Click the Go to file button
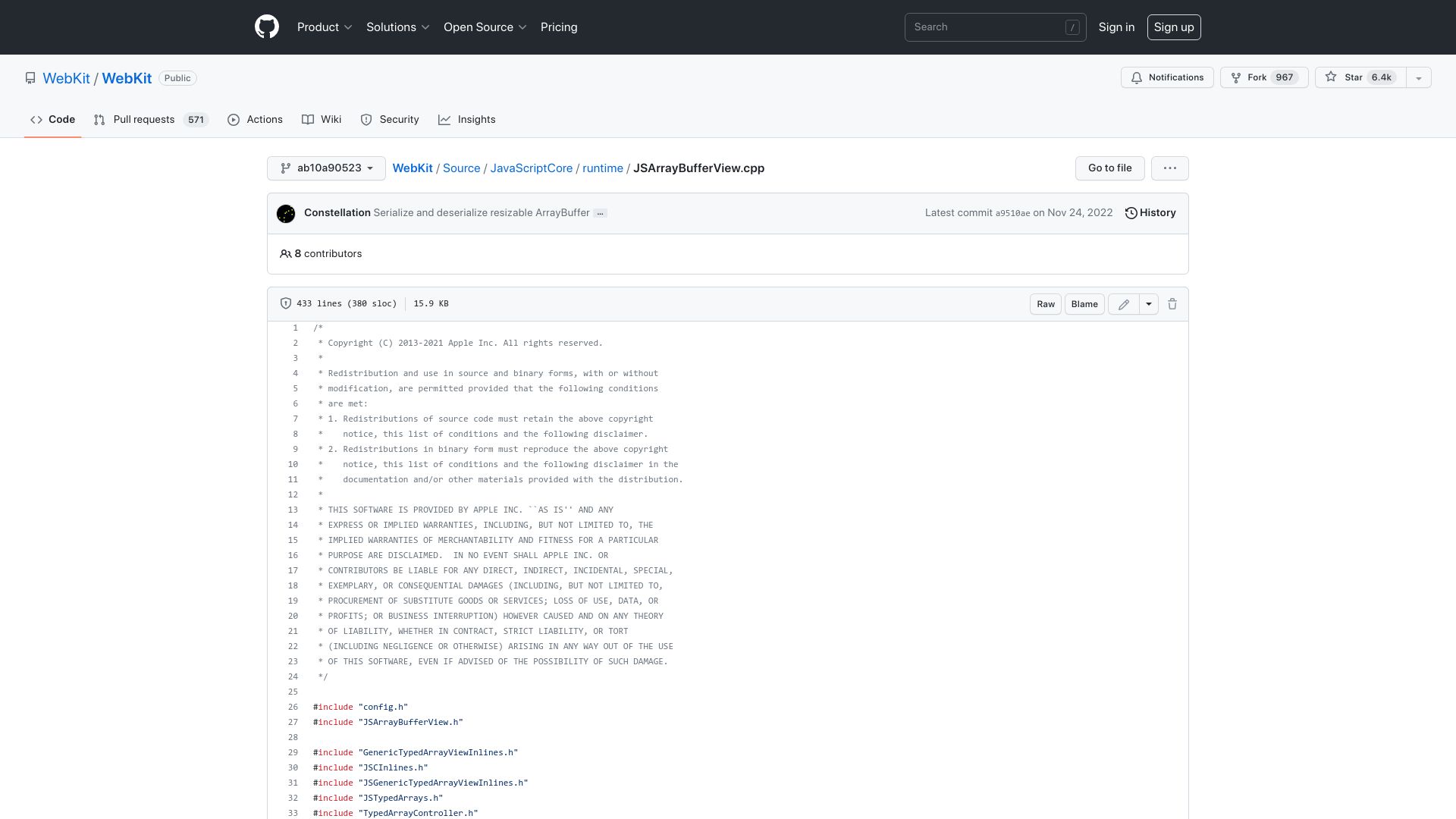1456x819 pixels. tap(1110, 168)
